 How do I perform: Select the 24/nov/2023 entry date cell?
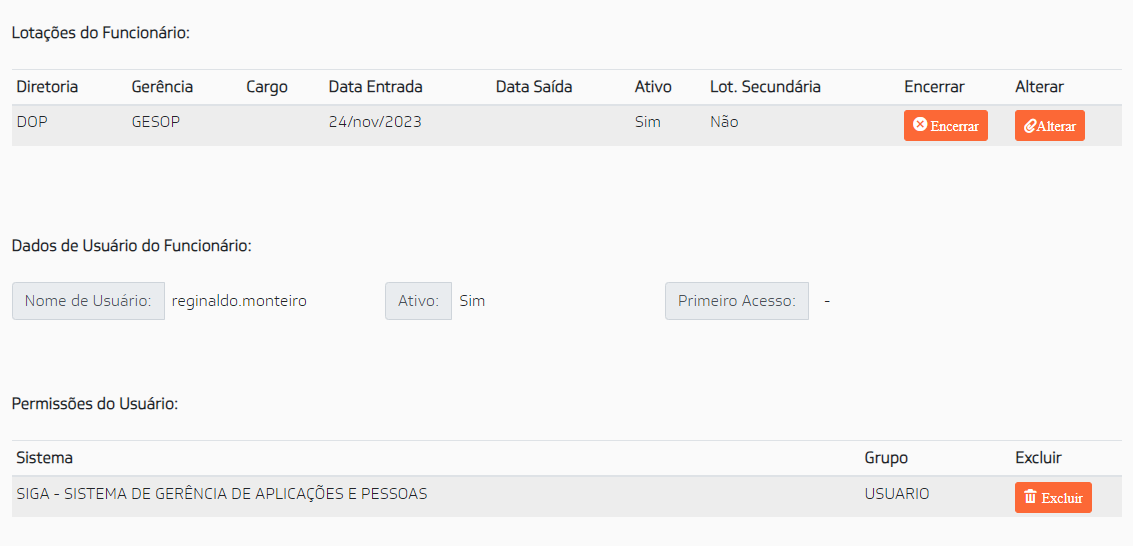(375, 122)
